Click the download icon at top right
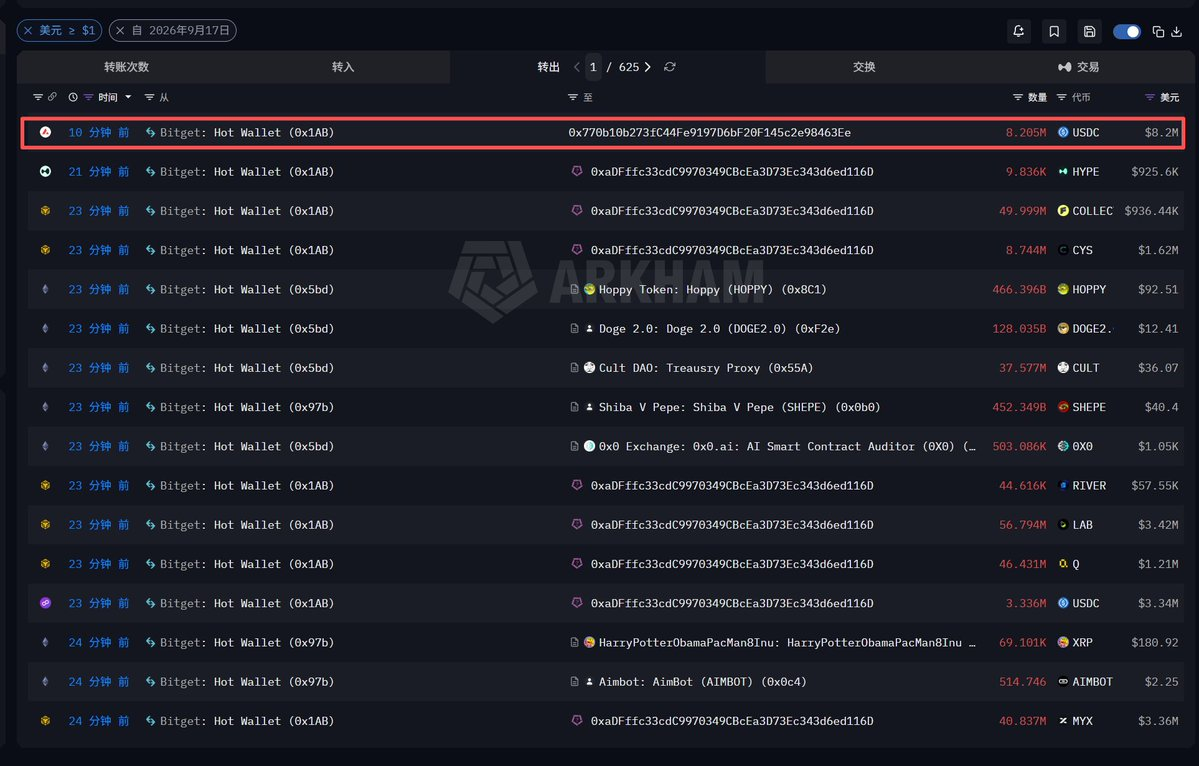This screenshot has width=1199, height=766. 1177,31
